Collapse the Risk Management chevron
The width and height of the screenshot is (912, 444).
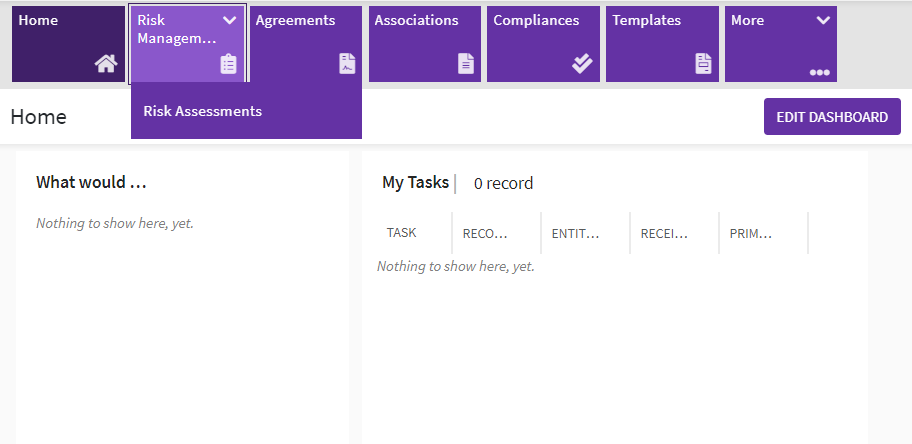click(x=229, y=21)
